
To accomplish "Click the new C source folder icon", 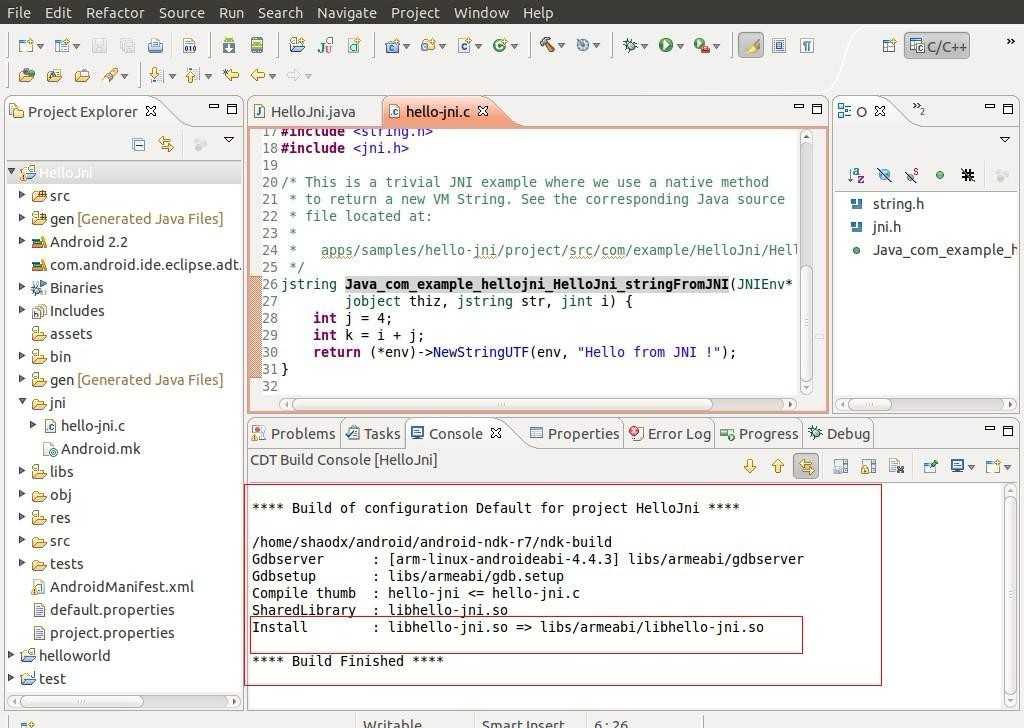I will click(x=428, y=46).
